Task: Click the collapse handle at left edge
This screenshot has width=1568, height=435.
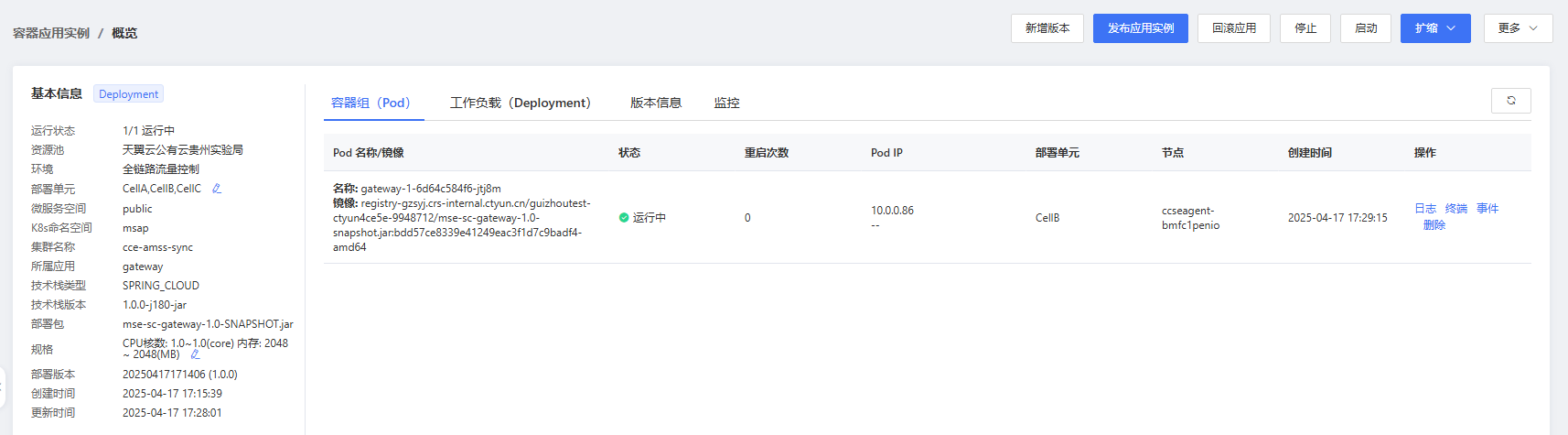Action: click(x=3, y=386)
